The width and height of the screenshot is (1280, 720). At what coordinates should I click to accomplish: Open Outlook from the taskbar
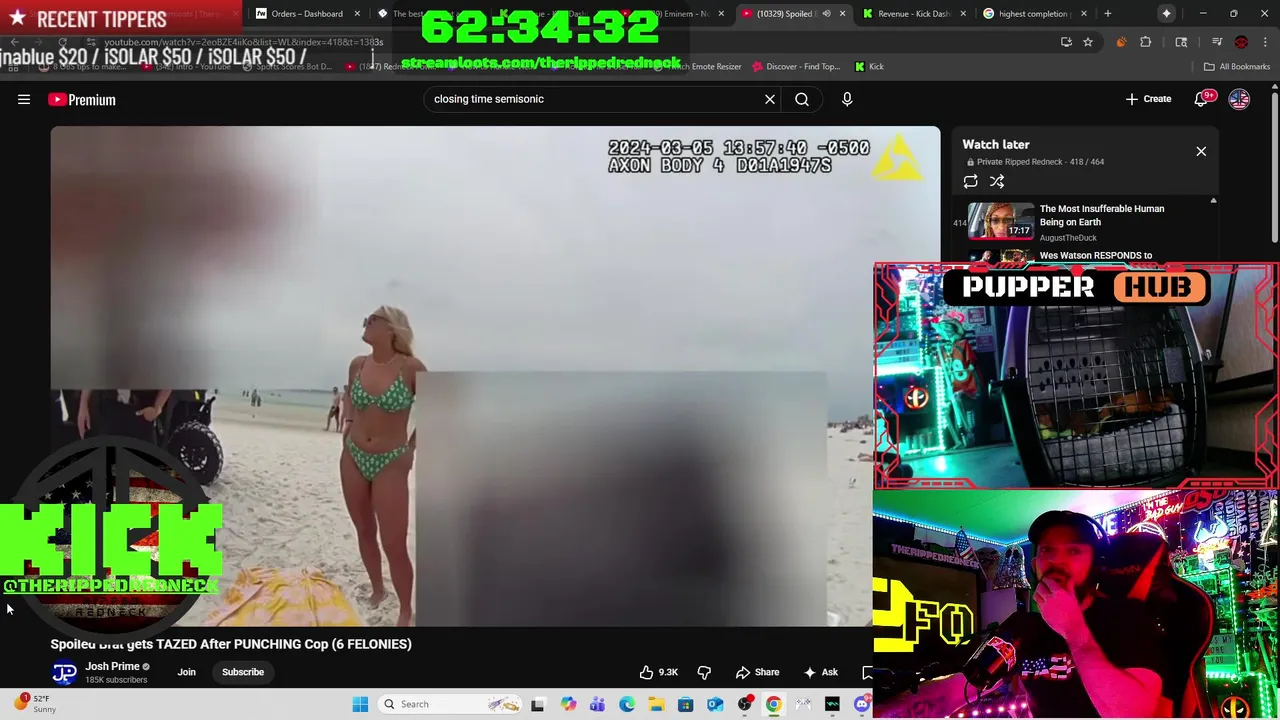tap(715, 704)
